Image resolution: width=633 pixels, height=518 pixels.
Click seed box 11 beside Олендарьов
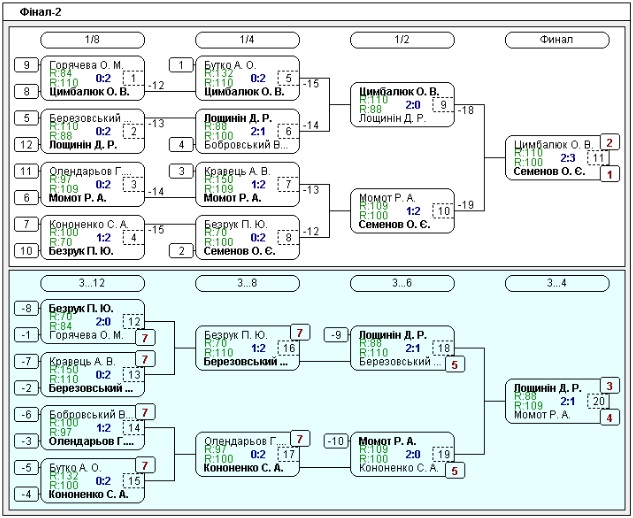pyautogui.click(x=26, y=171)
